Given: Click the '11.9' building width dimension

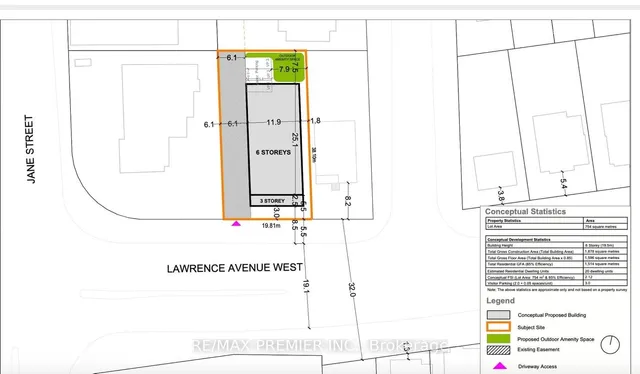Looking at the screenshot, I should click(273, 122).
